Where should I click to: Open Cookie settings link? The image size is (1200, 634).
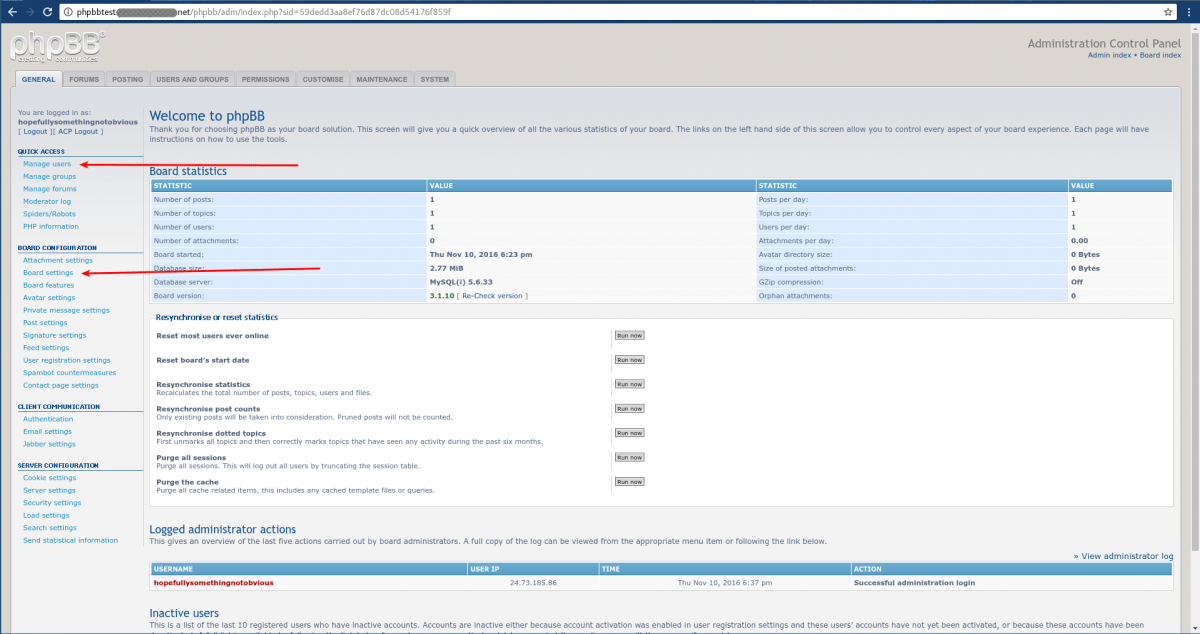click(x=49, y=478)
